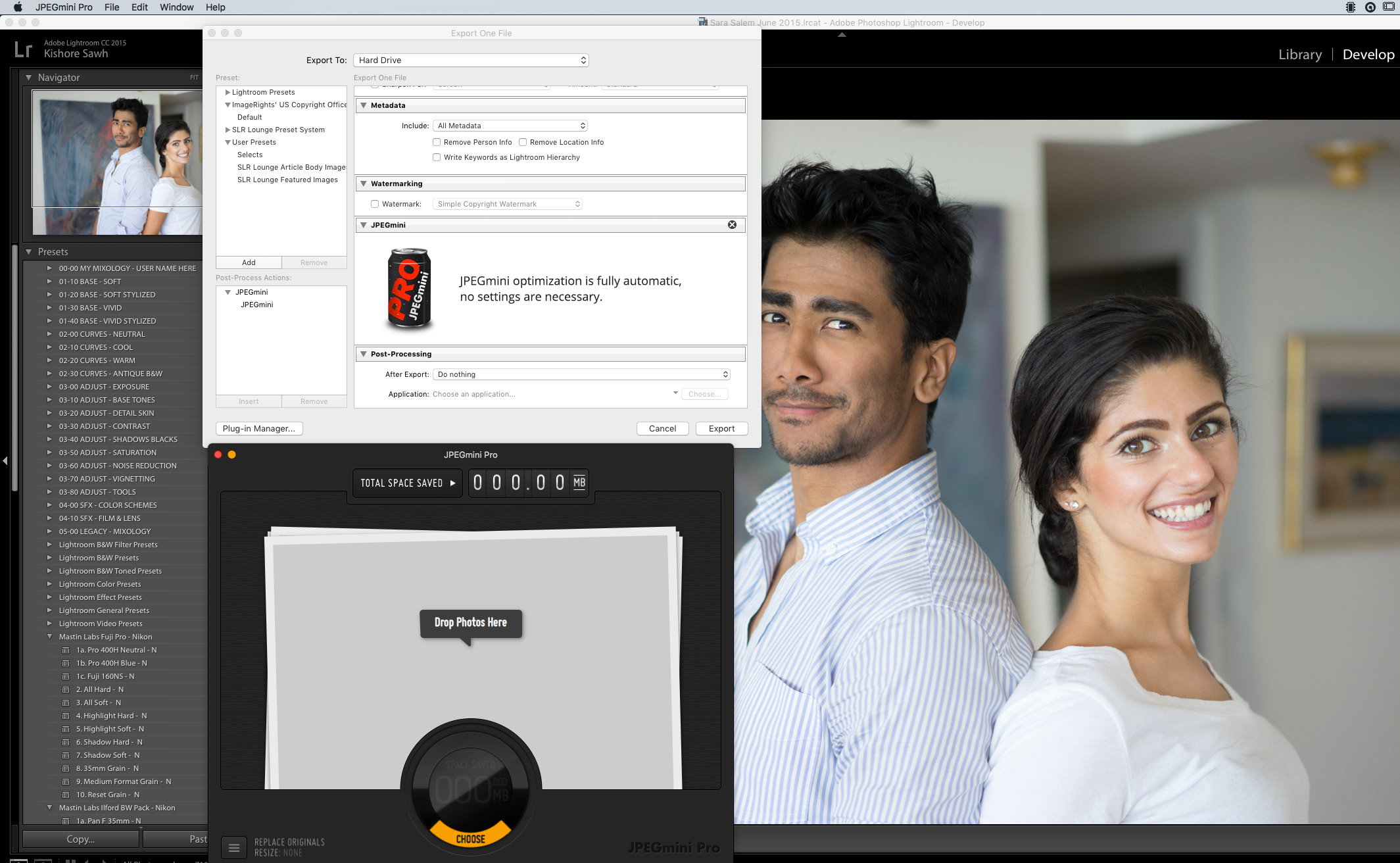Click the Total Space Saved arrow icon
The image size is (1400, 863).
click(452, 482)
